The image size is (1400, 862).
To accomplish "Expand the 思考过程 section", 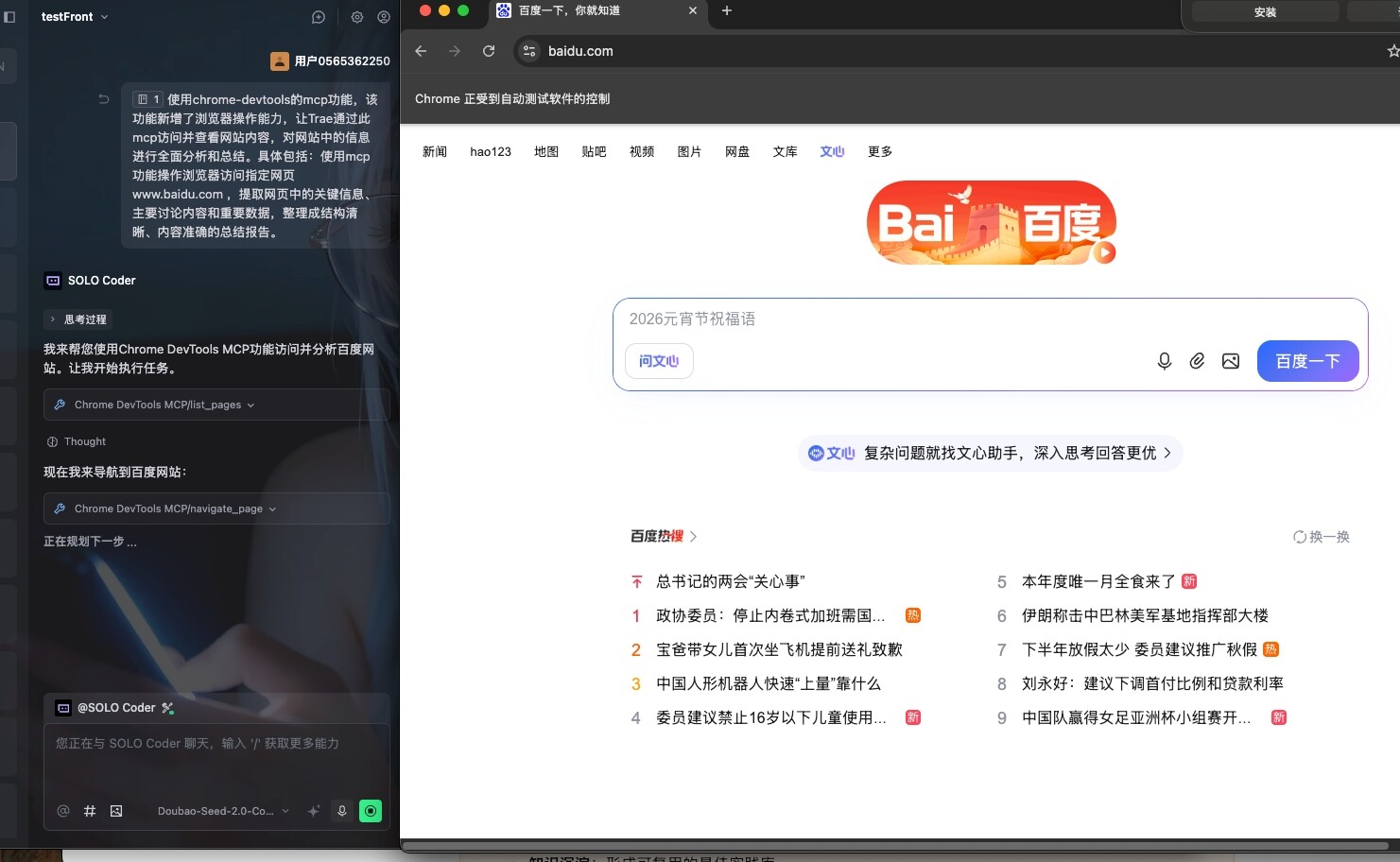I will click(x=79, y=319).
